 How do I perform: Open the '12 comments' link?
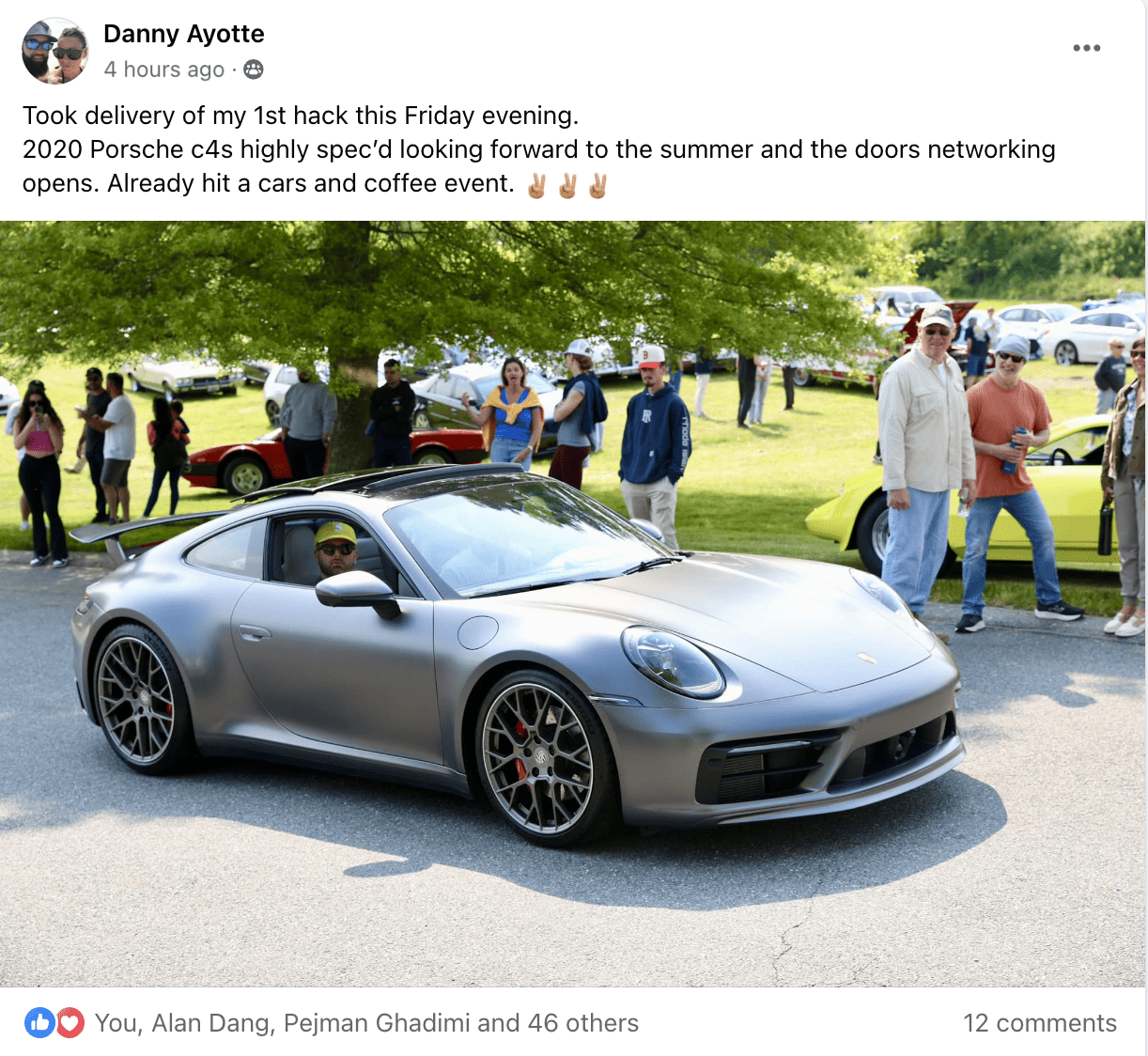coord(1040,1023)
